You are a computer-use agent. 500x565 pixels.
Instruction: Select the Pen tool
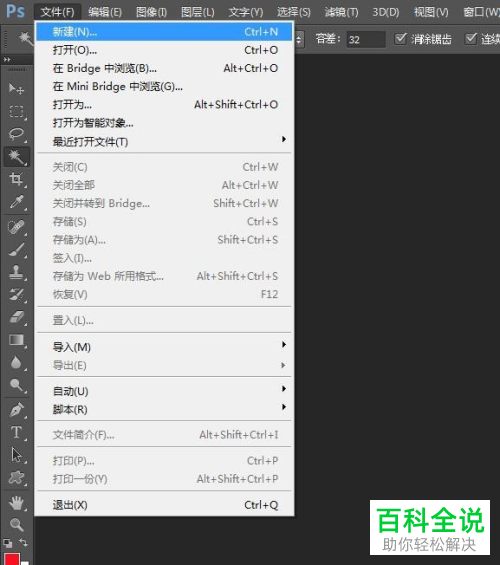[x=16, y=410]
